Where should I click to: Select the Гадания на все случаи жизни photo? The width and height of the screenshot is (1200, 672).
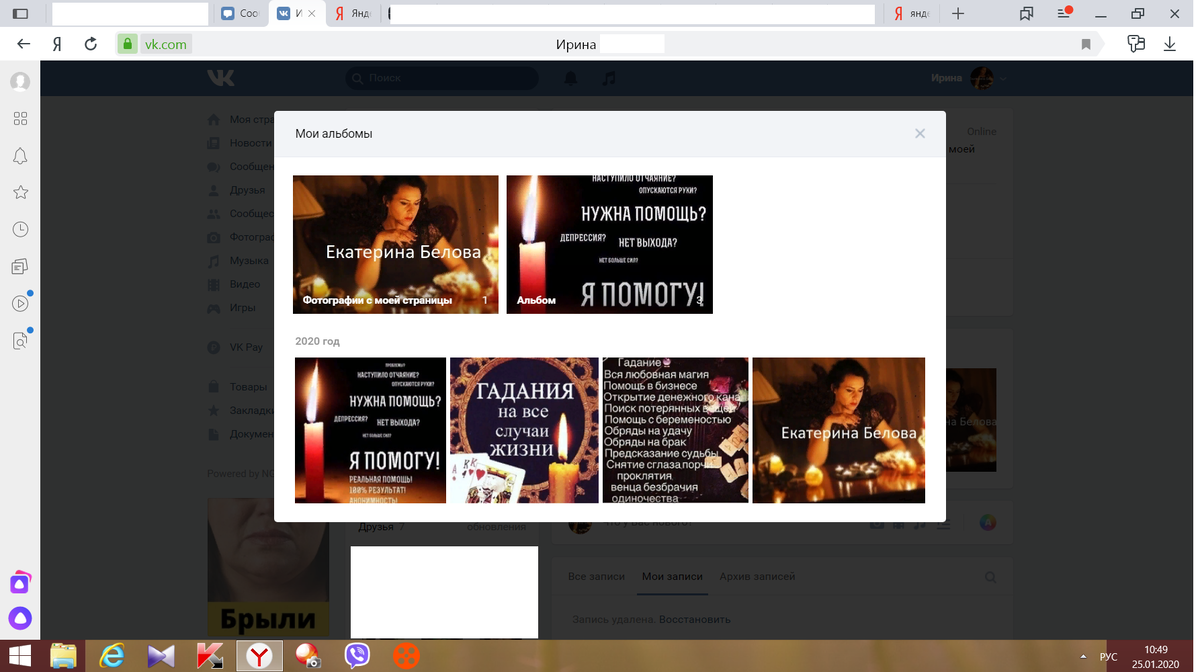coord(524,430)
